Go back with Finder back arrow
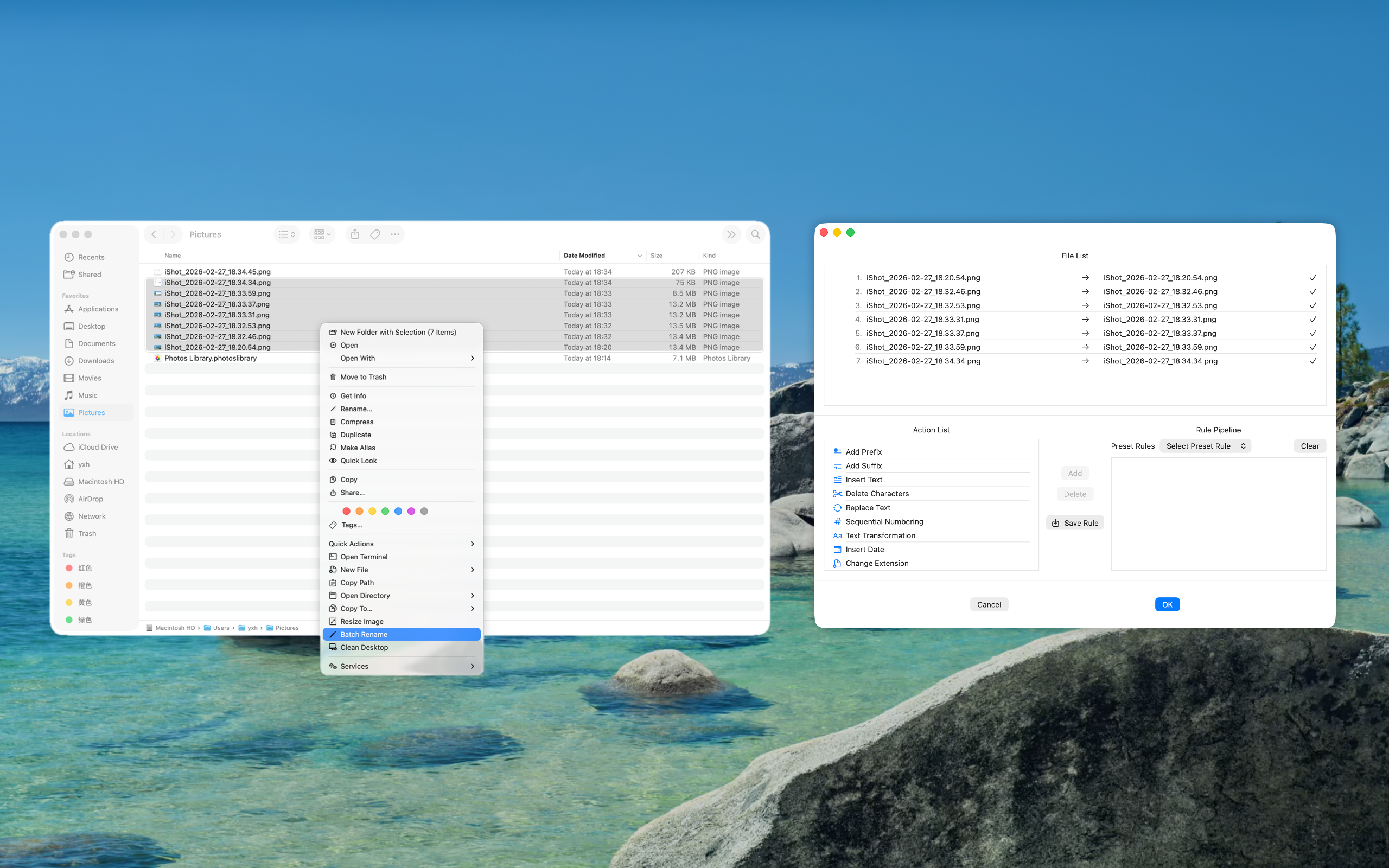Screen dimensions: 1389x868 pos(154,234)
